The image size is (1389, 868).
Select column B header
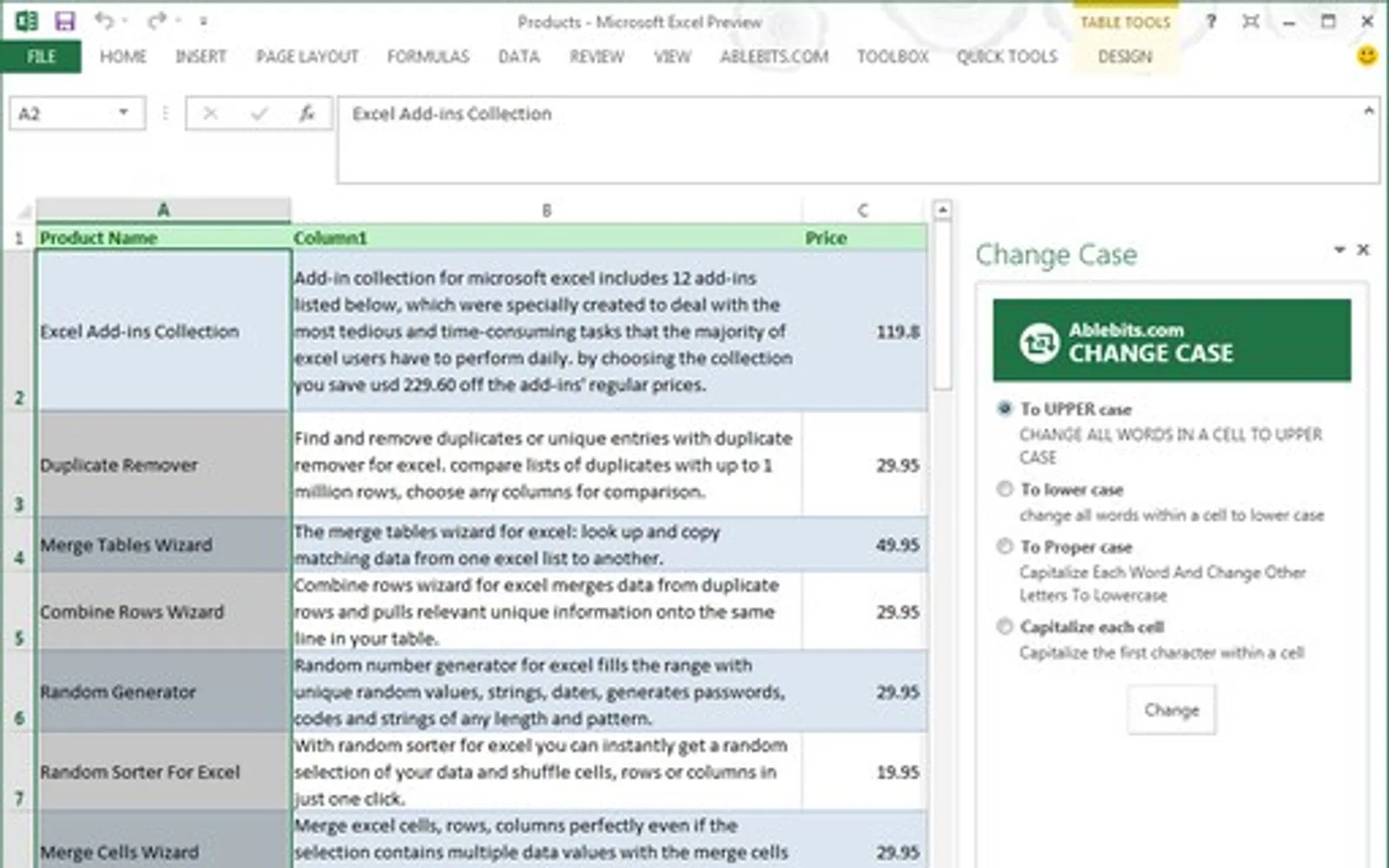pos(546,210)
